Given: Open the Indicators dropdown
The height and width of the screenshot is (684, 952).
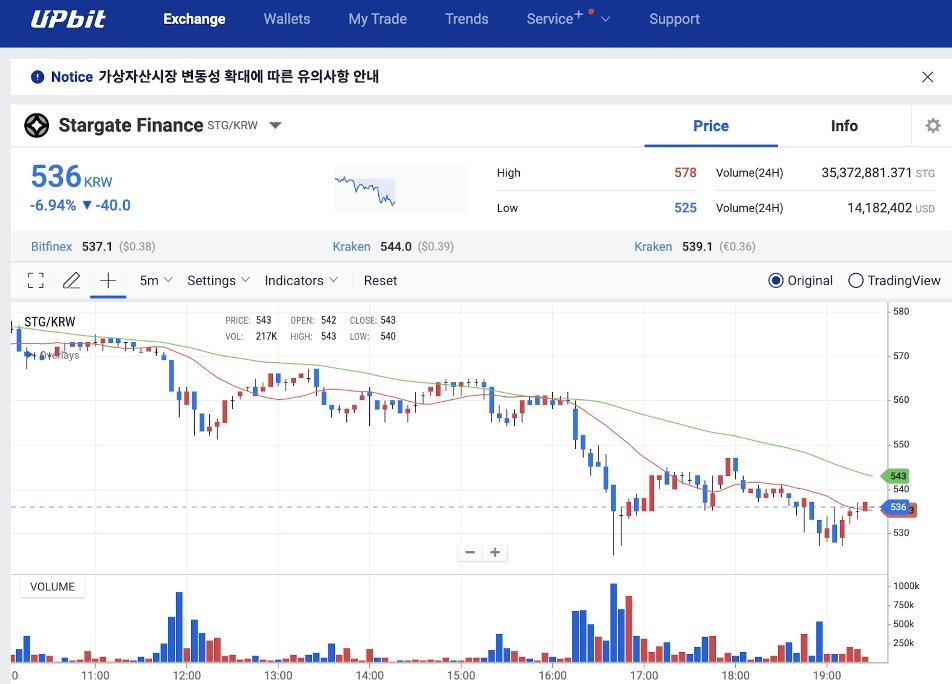Looking at the screenshot, I should [301, 280].
